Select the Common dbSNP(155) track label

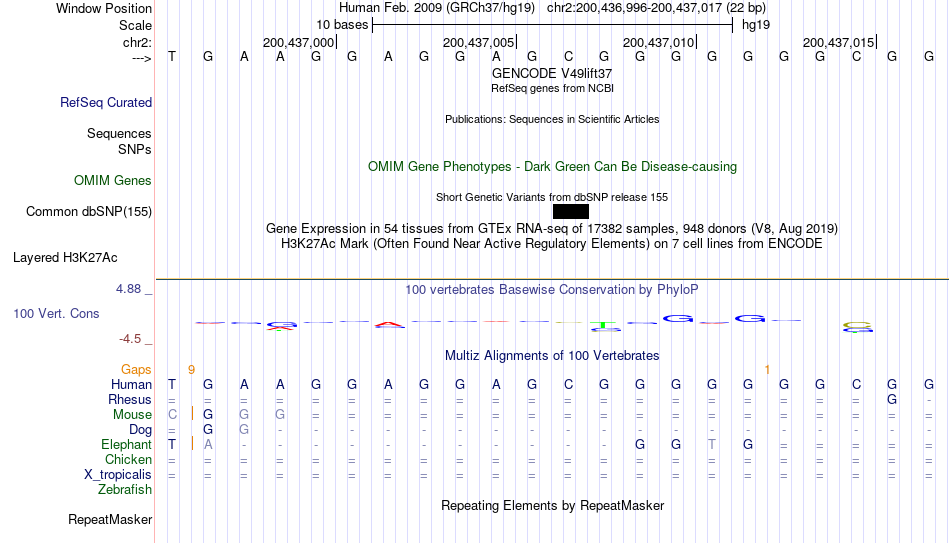click(88, 212)
